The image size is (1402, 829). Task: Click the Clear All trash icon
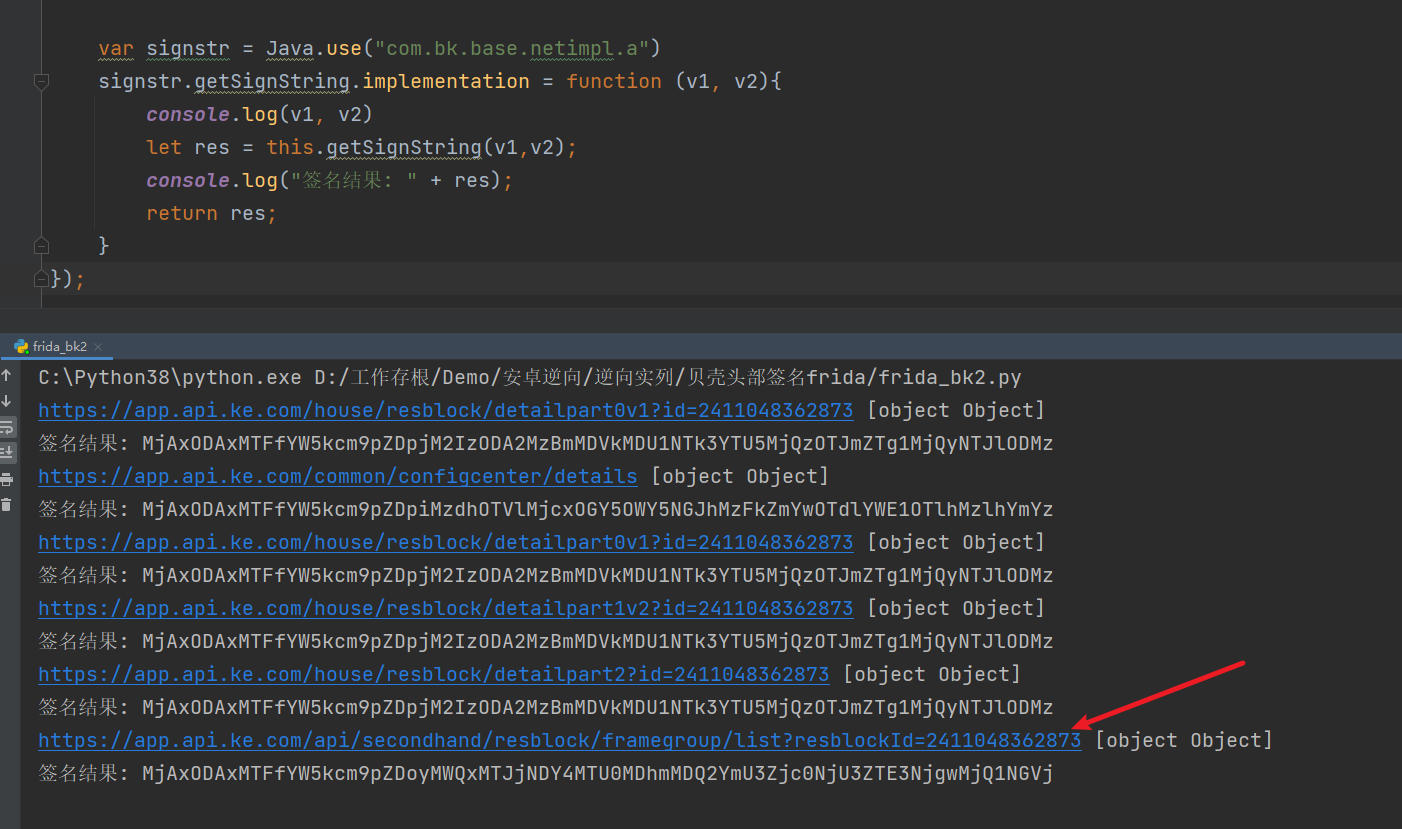(x=7, y=505)
